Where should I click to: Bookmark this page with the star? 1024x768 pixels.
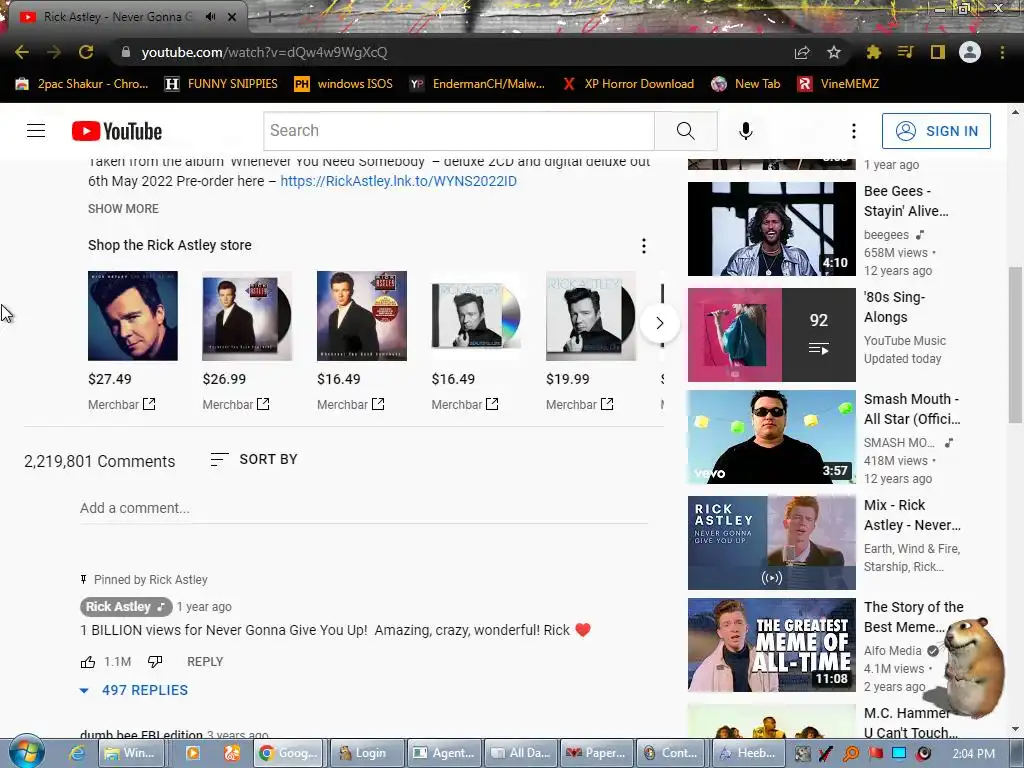click(x=834, y=52)
